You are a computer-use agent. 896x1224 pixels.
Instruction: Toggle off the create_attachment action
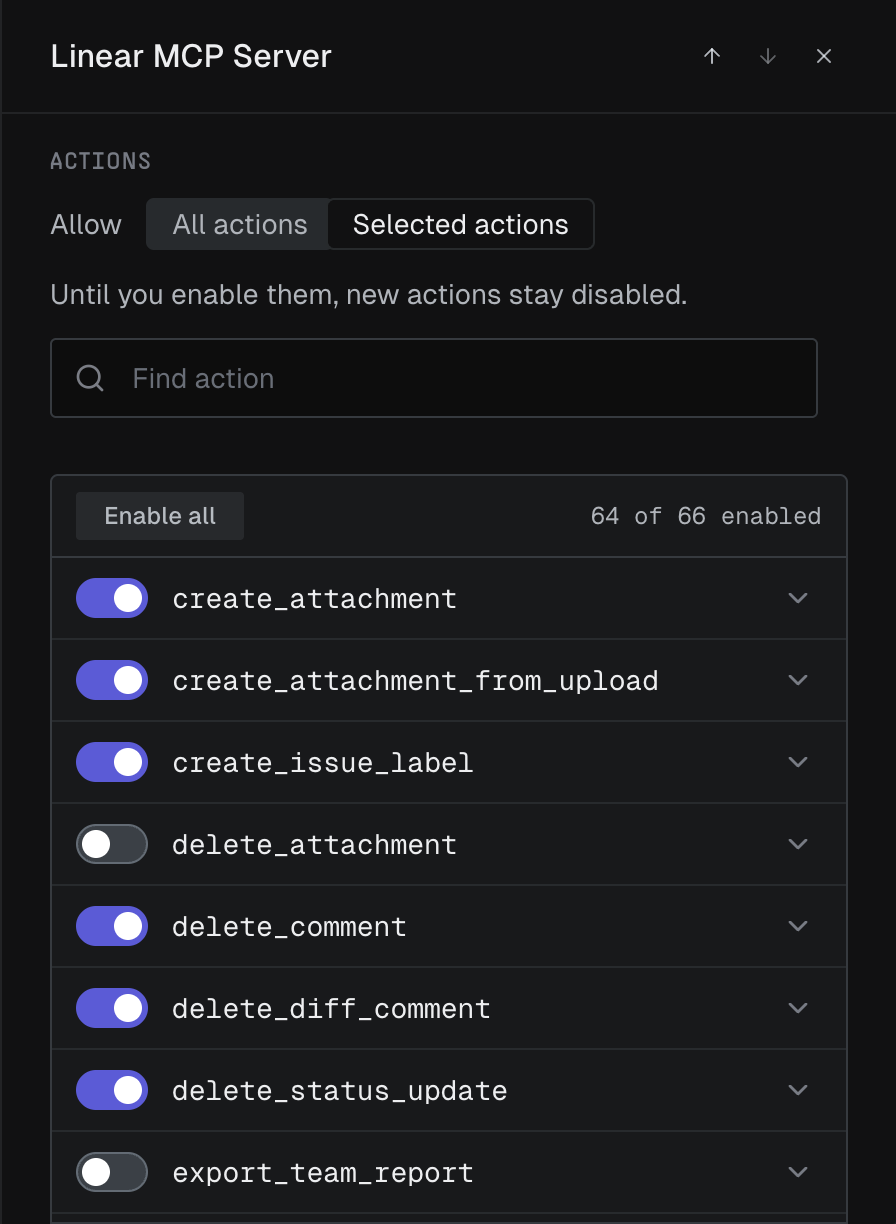112,598
